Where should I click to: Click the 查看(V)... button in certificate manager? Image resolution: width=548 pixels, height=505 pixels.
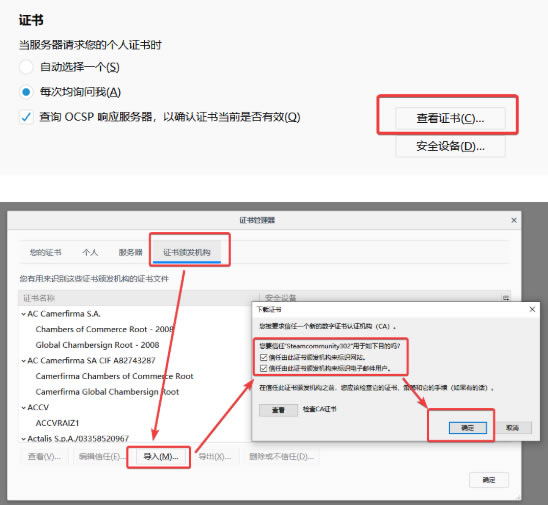pos(44,457)
